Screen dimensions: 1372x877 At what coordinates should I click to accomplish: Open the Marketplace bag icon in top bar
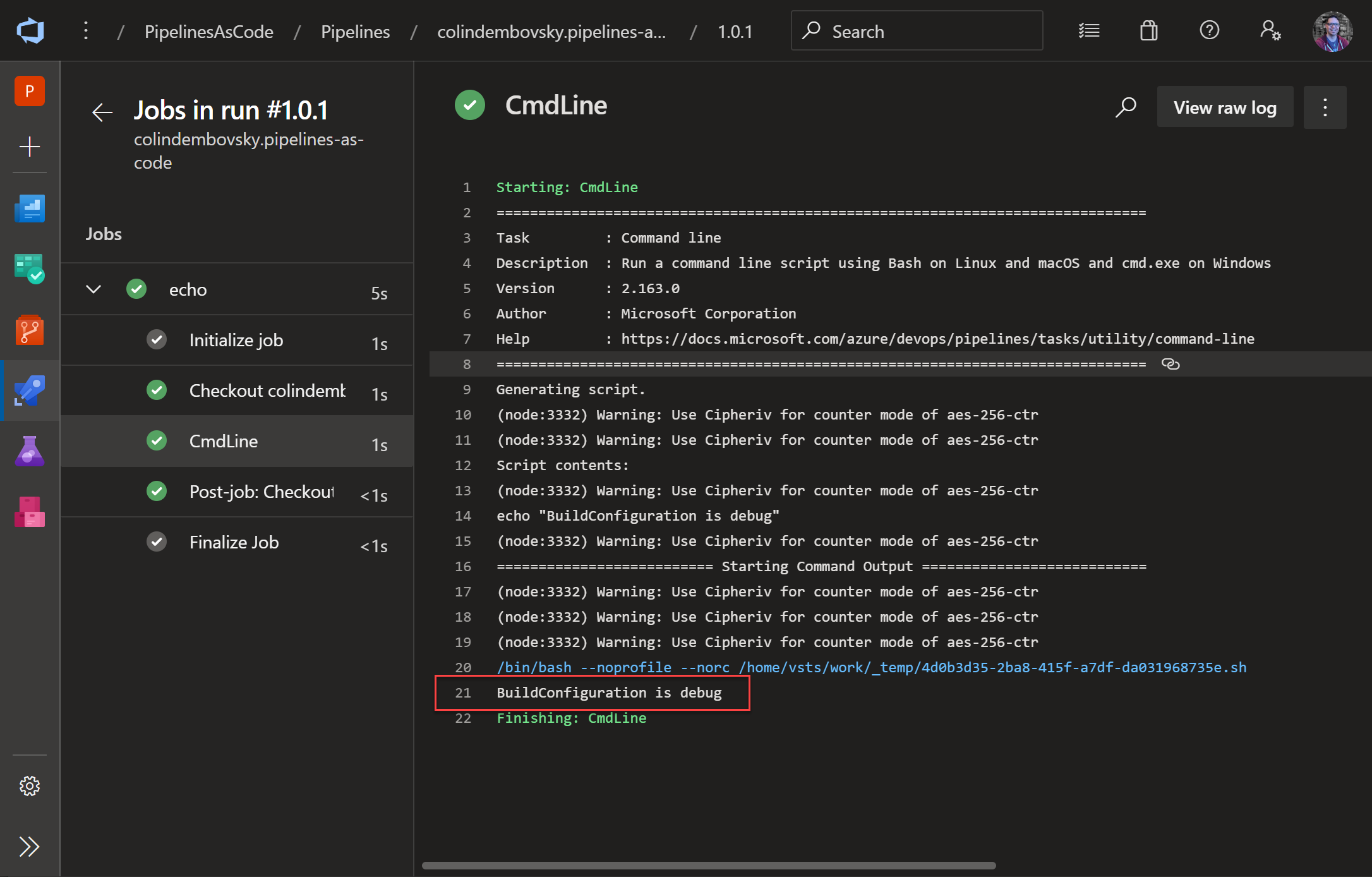coord(1149,30)
